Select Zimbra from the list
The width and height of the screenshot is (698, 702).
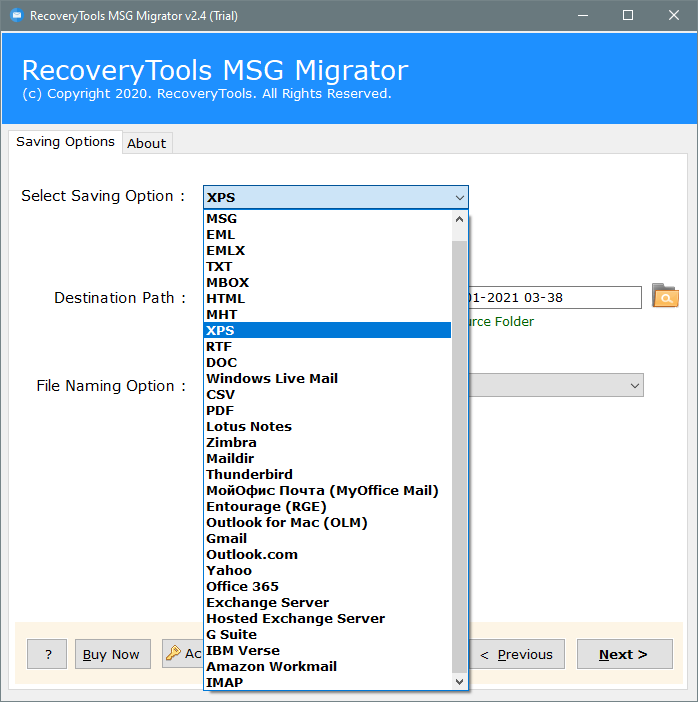click(327, 443)
